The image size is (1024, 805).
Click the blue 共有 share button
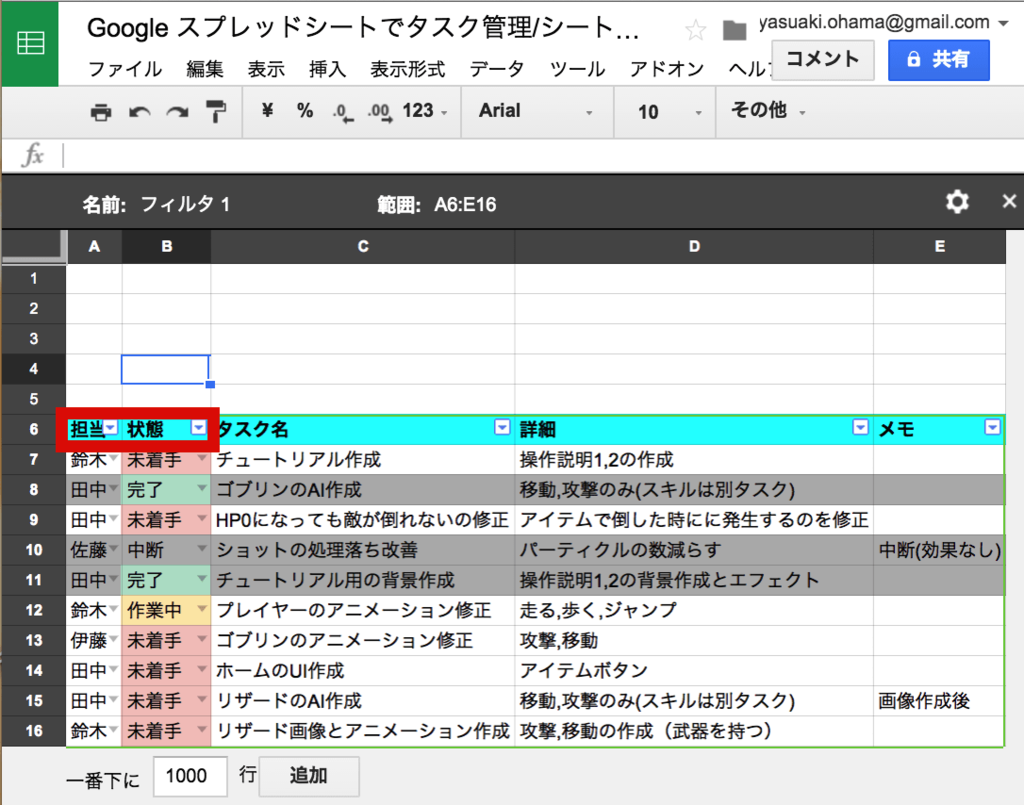pos(938,59)
